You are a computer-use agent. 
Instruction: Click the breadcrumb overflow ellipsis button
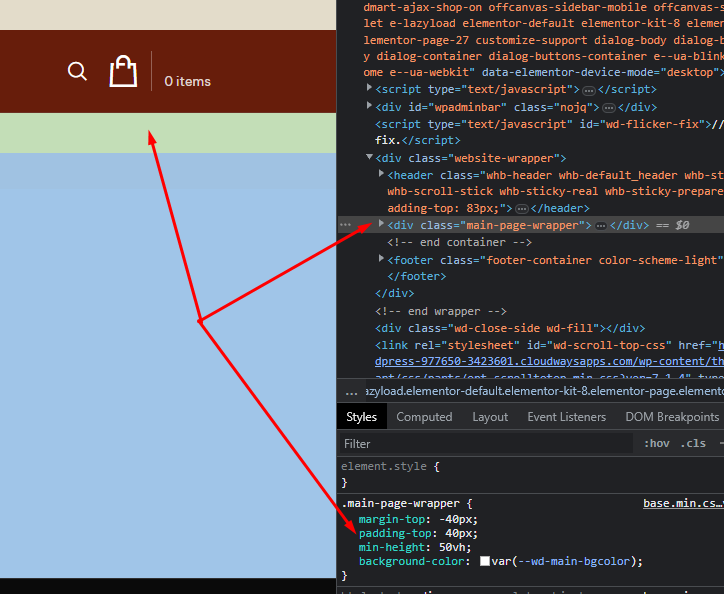(x=351, y=392)
